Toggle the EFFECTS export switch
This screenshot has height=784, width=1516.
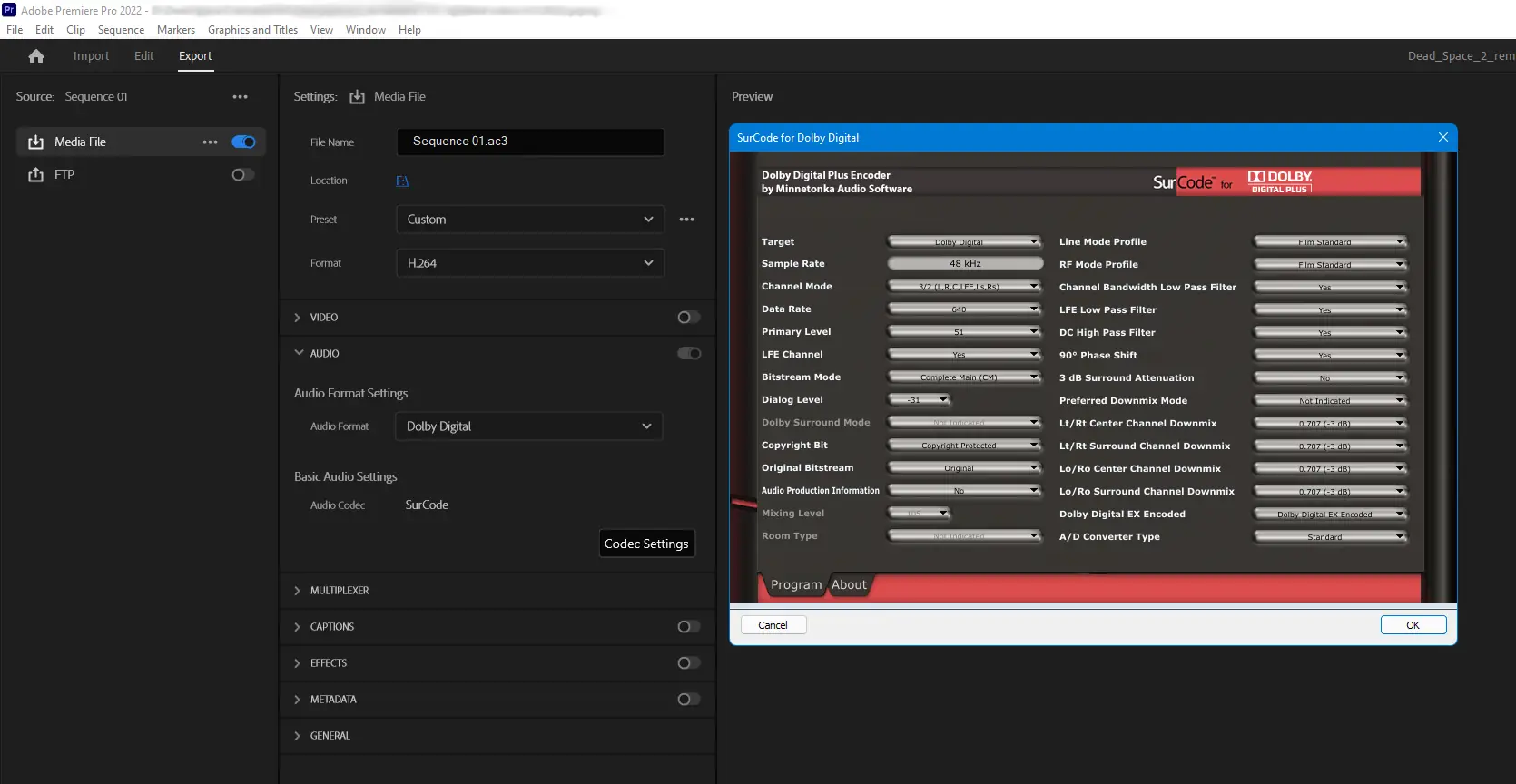tap(689, 663)
